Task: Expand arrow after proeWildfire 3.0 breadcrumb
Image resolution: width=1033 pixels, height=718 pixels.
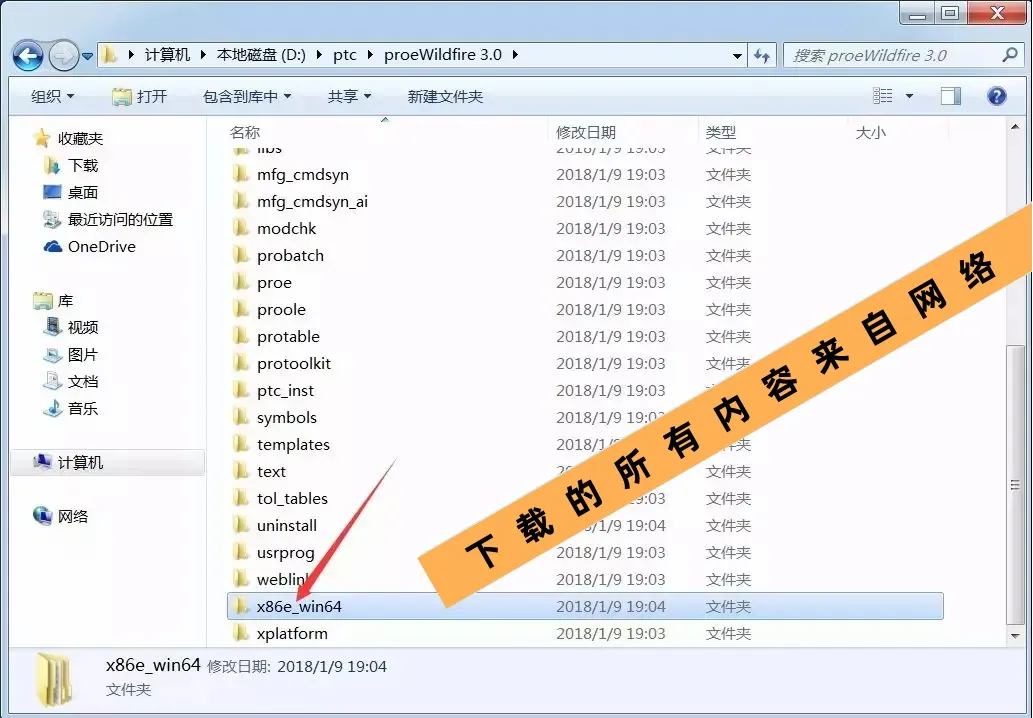Action: 515,55
